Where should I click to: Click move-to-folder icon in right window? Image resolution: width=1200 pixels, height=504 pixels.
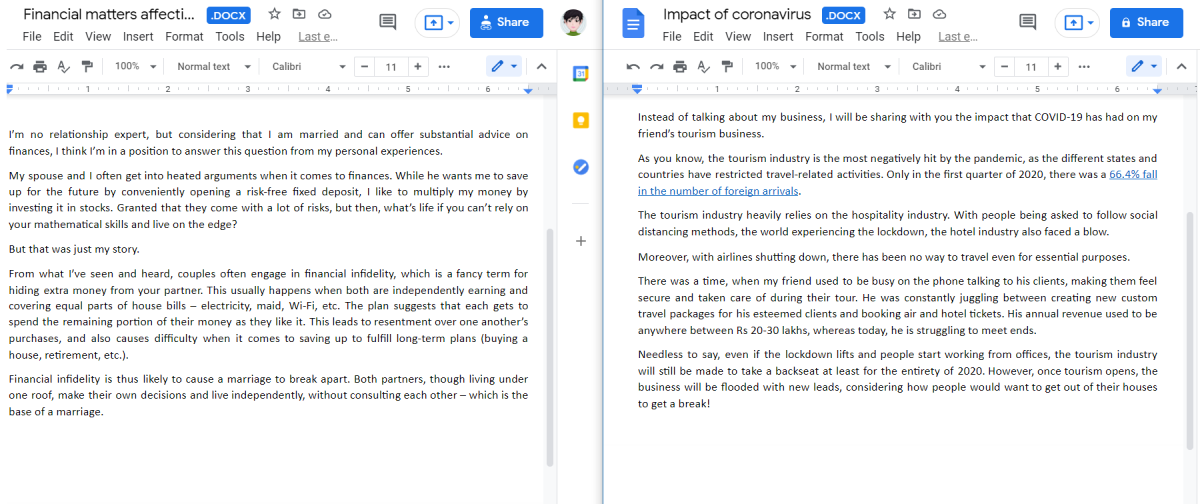[x=914, y=15]
